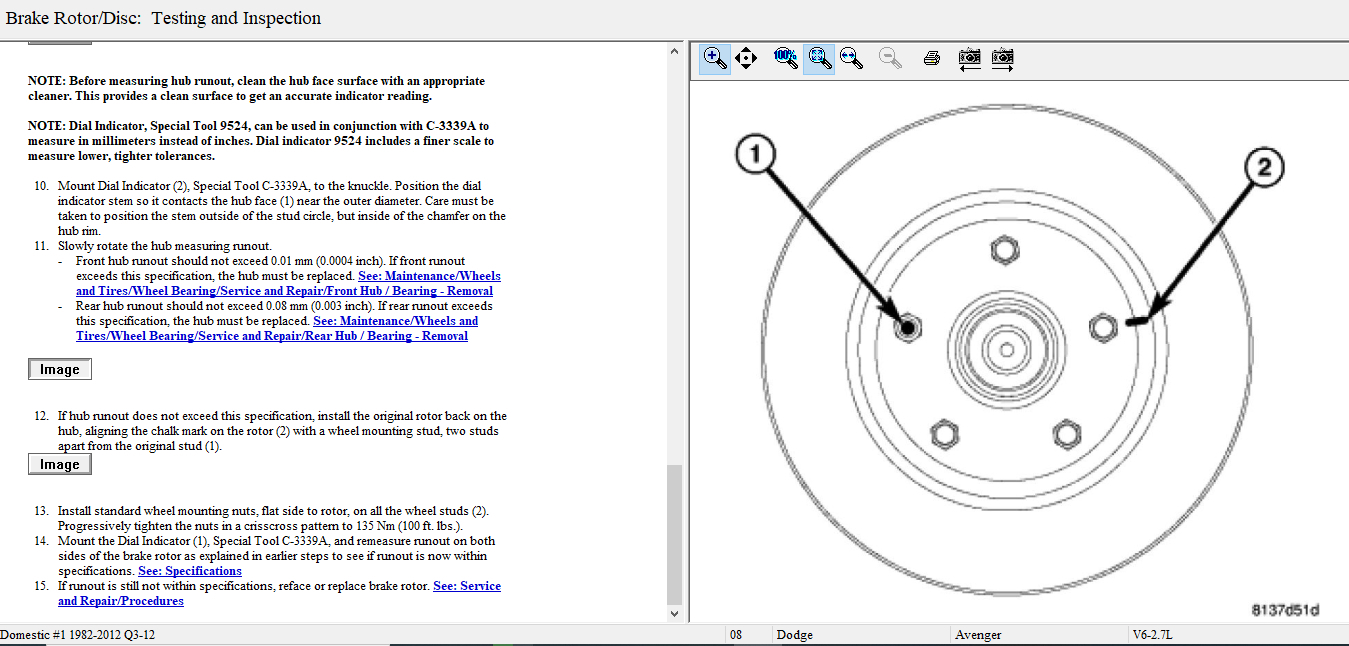
Task: Click the fit-to-width zoom icon
Action: (852, 58)
